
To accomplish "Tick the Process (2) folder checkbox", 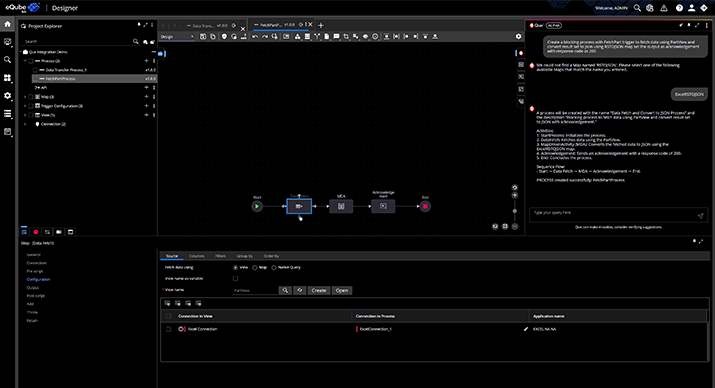I will (31, 61).
